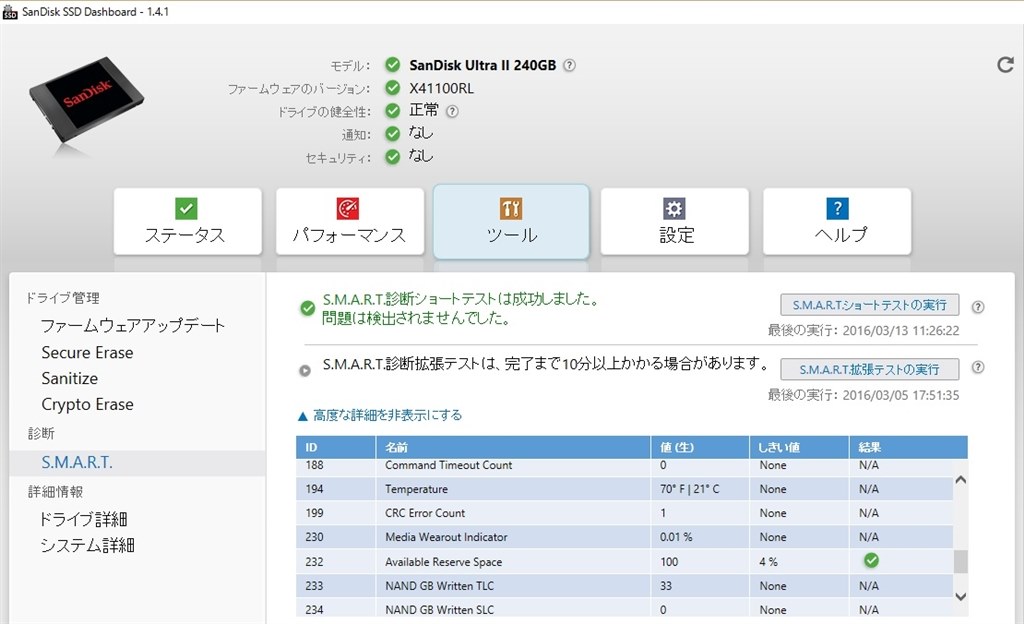Click the help icon next to model name

[x=569, y=65]
